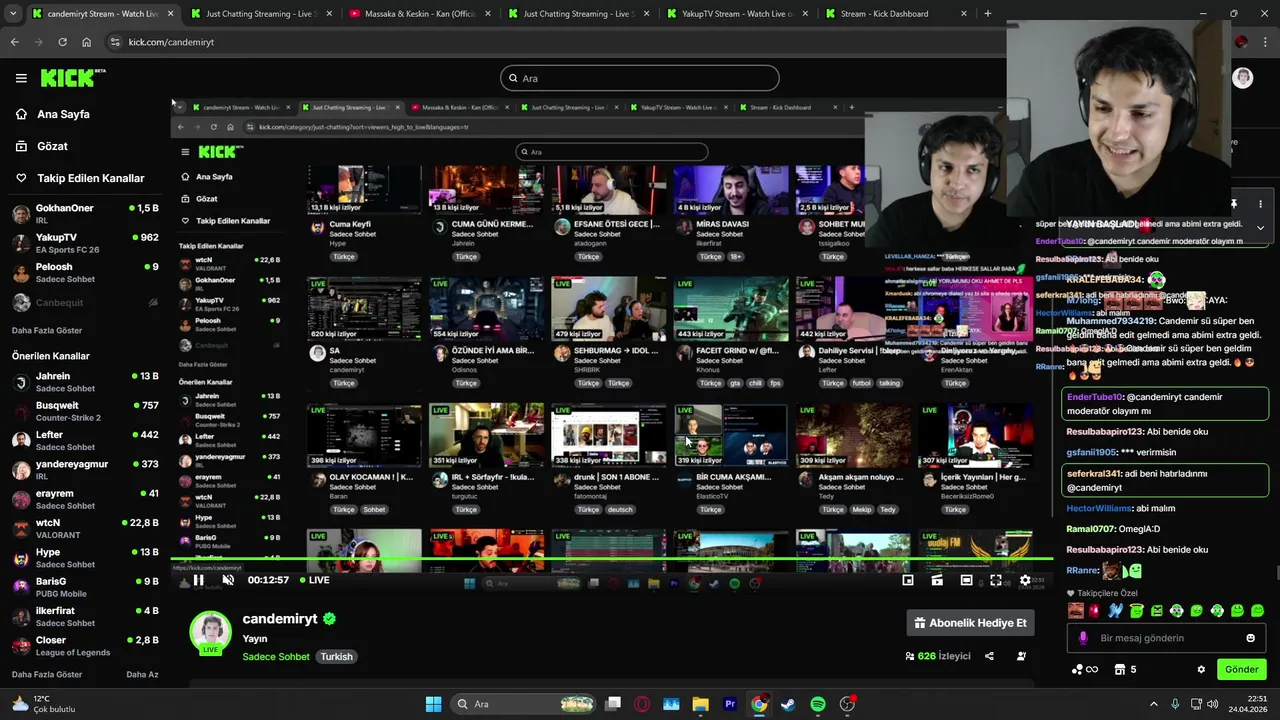The image size is (1280, 720).
Task: Open chat three-dot options menu
Action: click(x=1260, y=204)
